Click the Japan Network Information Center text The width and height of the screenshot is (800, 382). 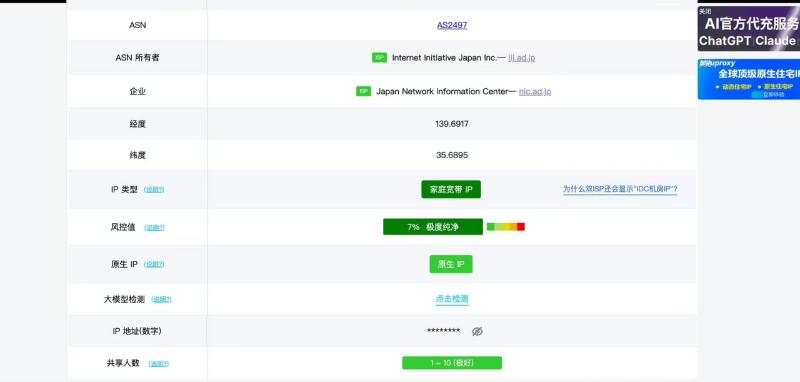pyautogui.click(x=442, y=91)
